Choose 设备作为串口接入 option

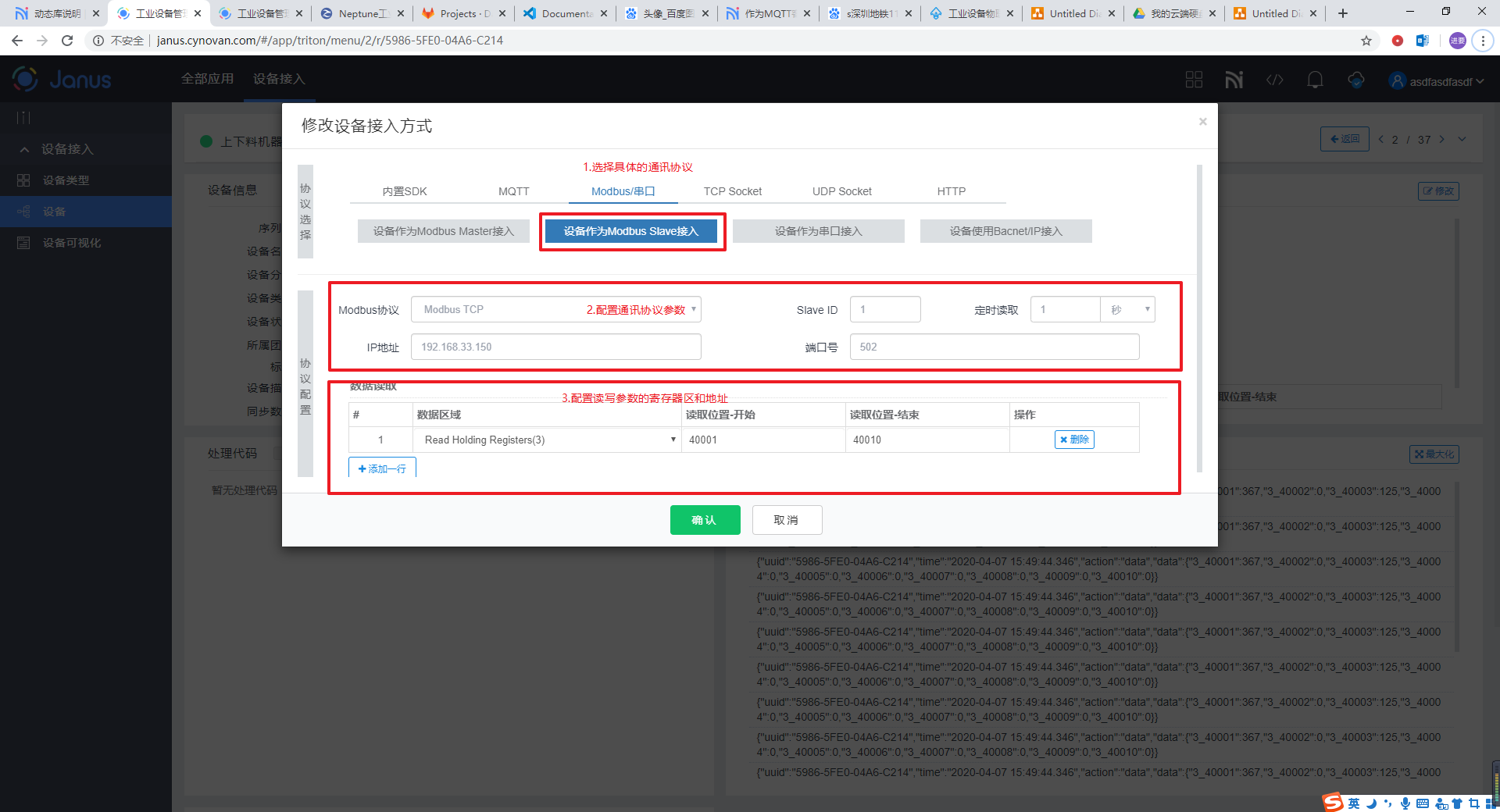click(x=819, y=231)
